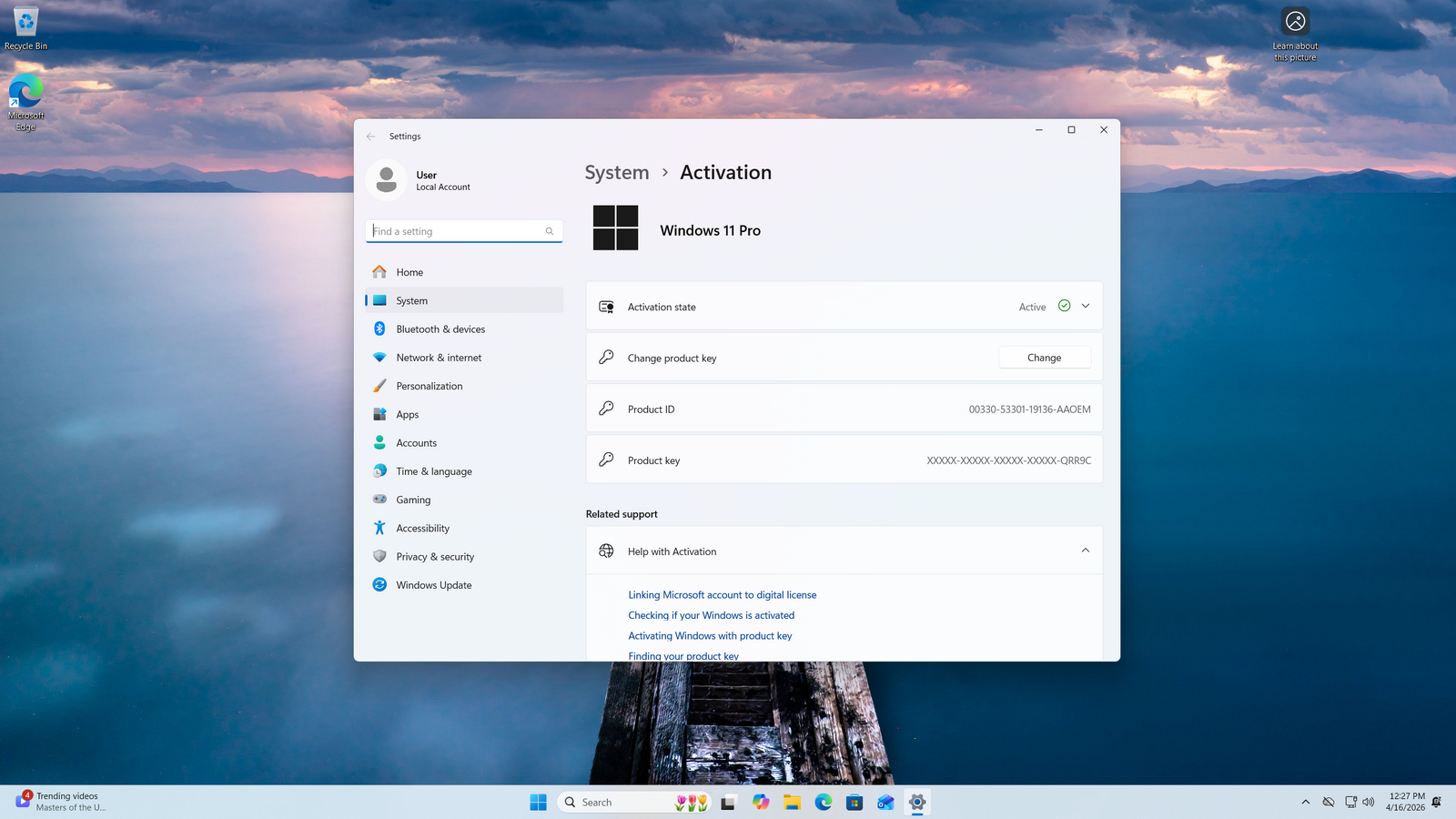Screen dimensions: 1456x819
Task: Open Checking if your Windows is activated
Action: pos(711,616)
